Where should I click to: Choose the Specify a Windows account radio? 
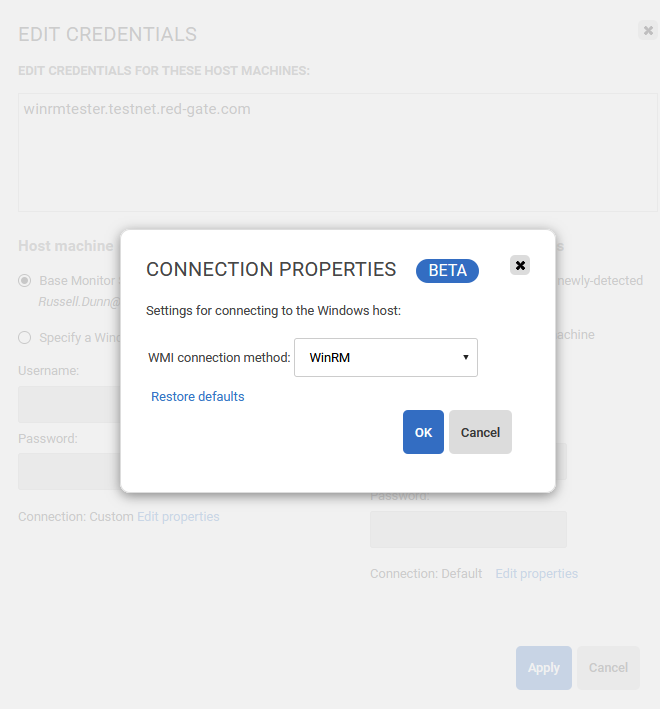click(25, 337)
